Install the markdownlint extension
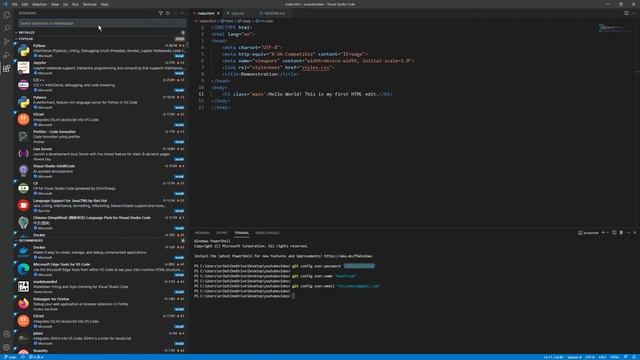This screenshot has height=360, width=640. click(179, 292)
